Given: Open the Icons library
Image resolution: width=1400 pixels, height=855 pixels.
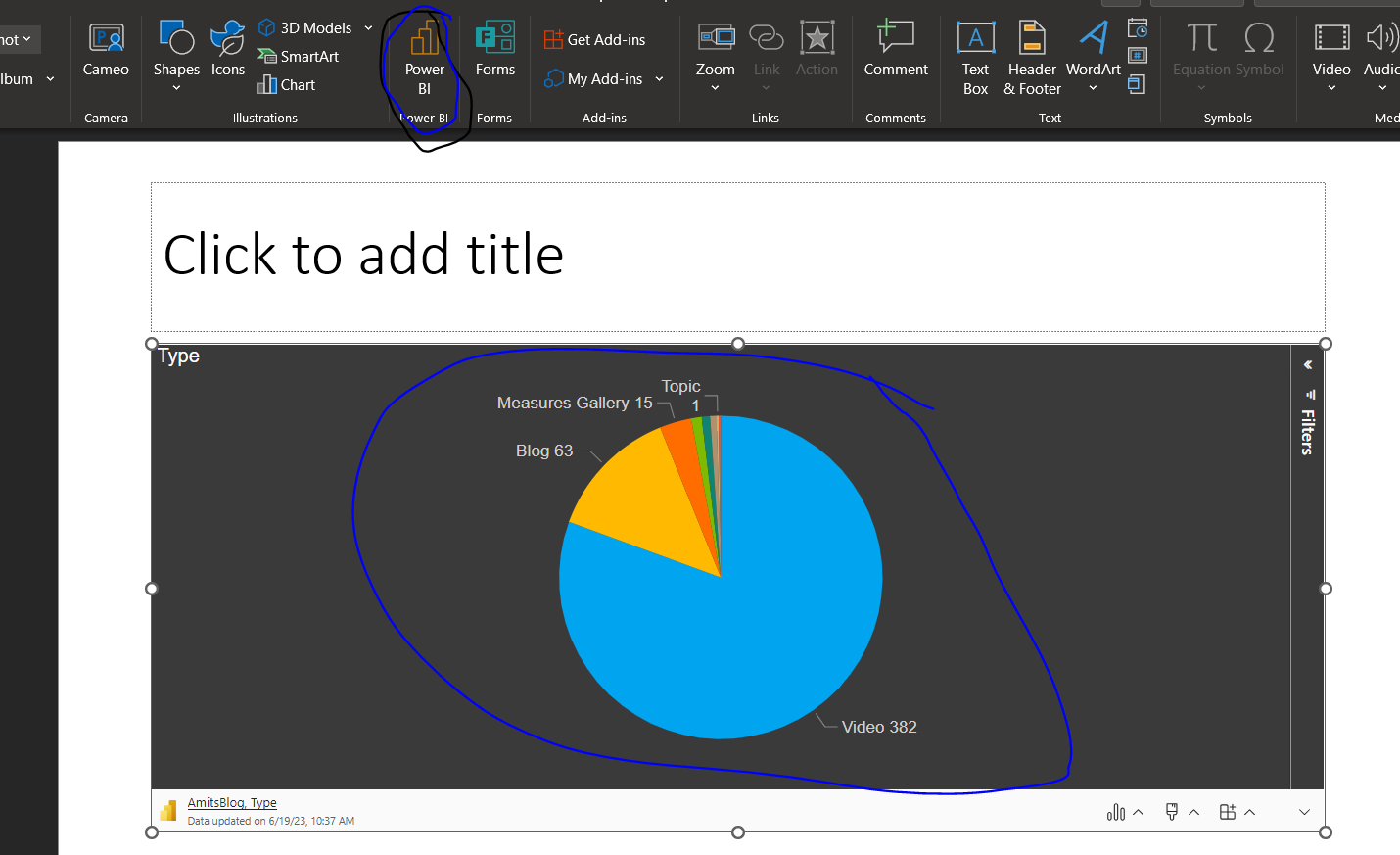Looking at the screenshot, I should pos(228,50).
